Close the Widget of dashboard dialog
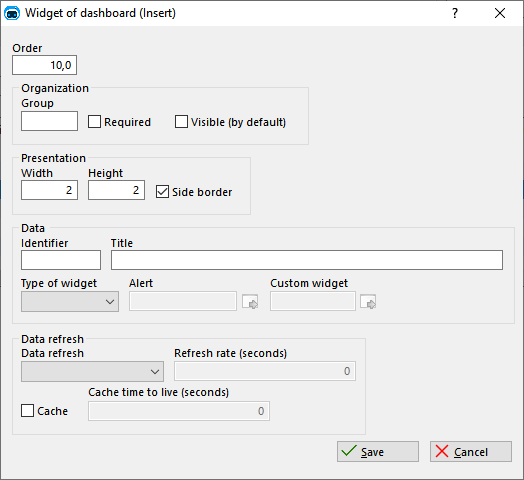 coord(500,13)
